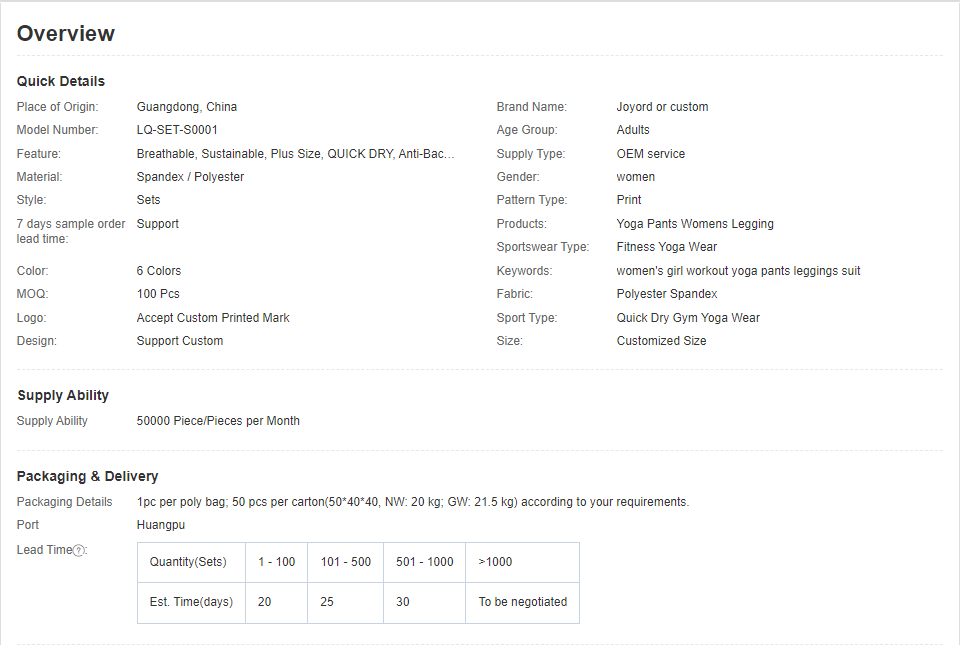Viewport: 960px width, 645px height.
Task: Click the Supply Ability section heading
Action: point(63,395)
